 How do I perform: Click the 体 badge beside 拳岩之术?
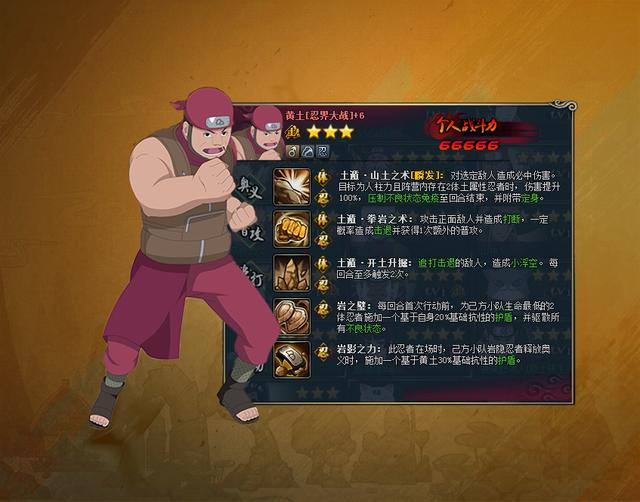pos(322,220)
